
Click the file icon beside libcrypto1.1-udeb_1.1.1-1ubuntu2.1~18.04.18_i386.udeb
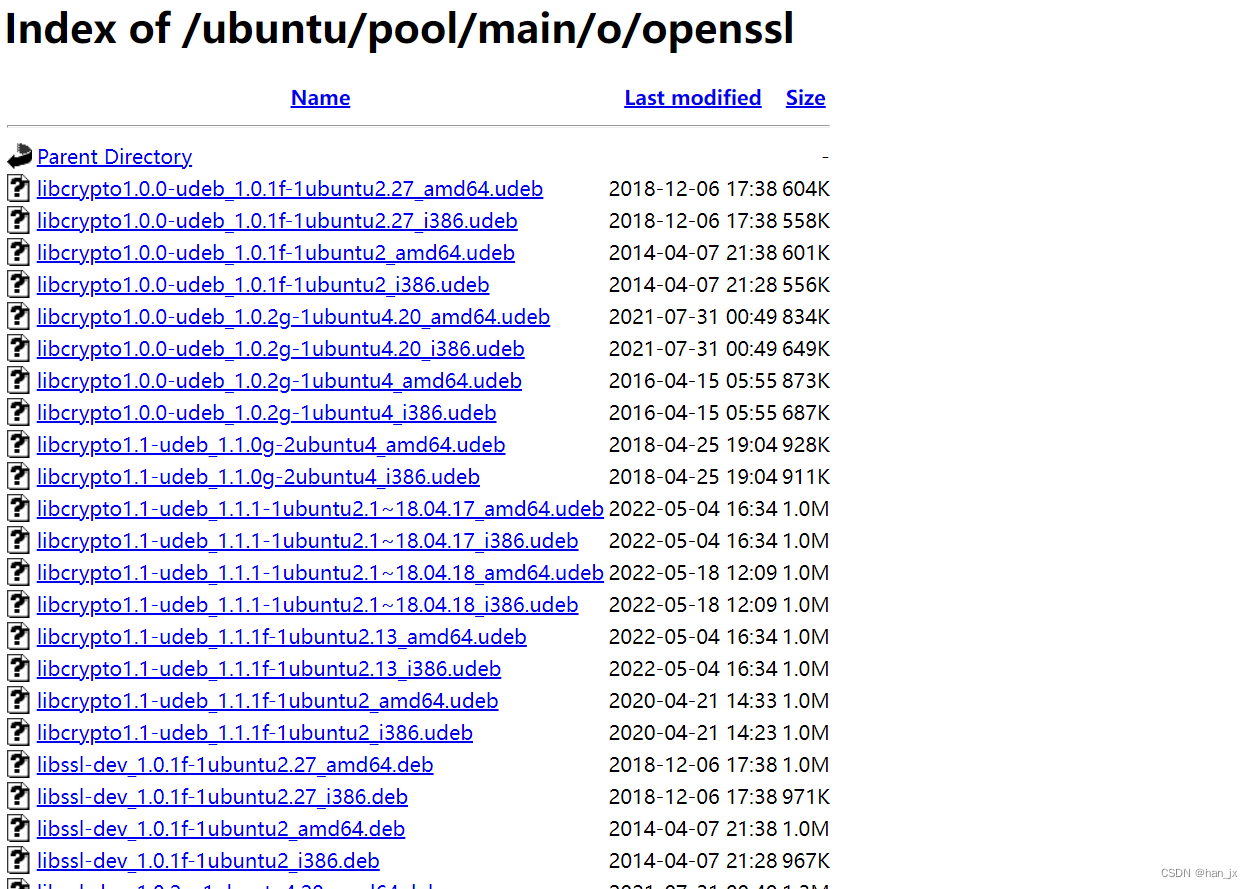[x=18, y=604]
